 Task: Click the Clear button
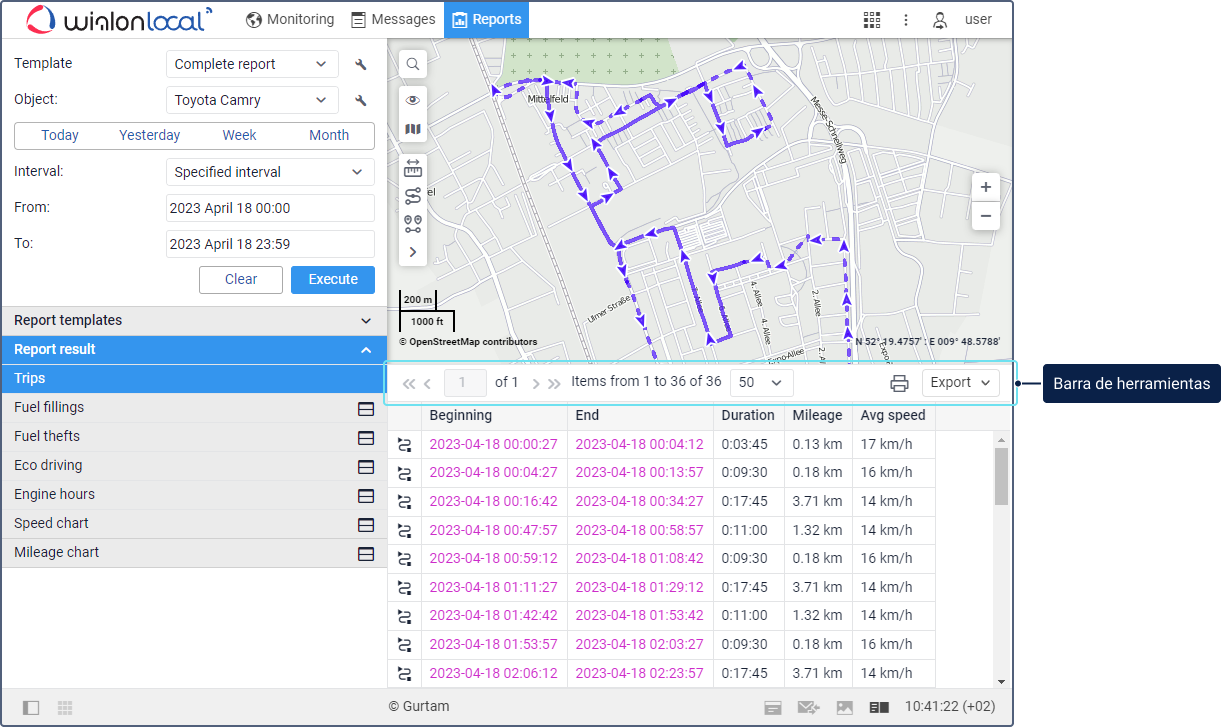click(240, 280)
